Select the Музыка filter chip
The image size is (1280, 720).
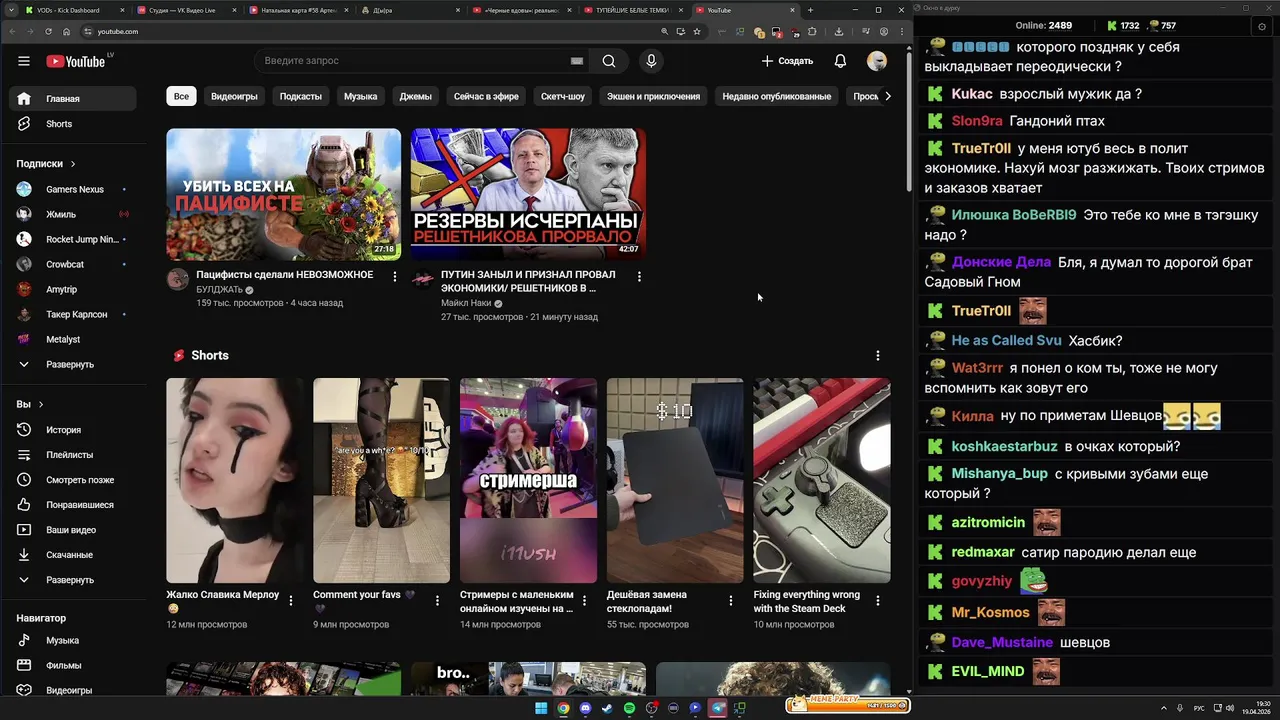click(361, 97)
